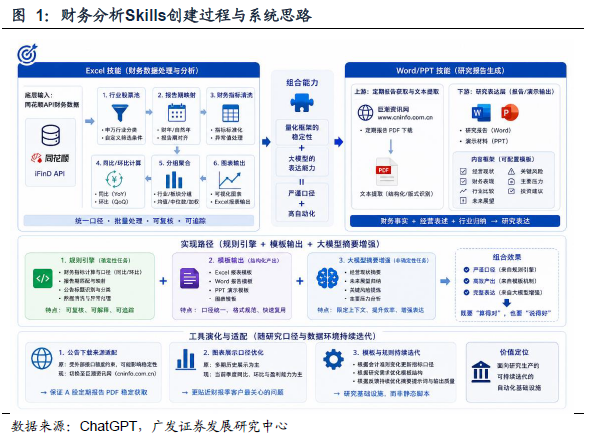Viewport: 590px width, 436px height.
Task: Click the trend line icon beside 行业比较
Action: [x=463, y=191]
